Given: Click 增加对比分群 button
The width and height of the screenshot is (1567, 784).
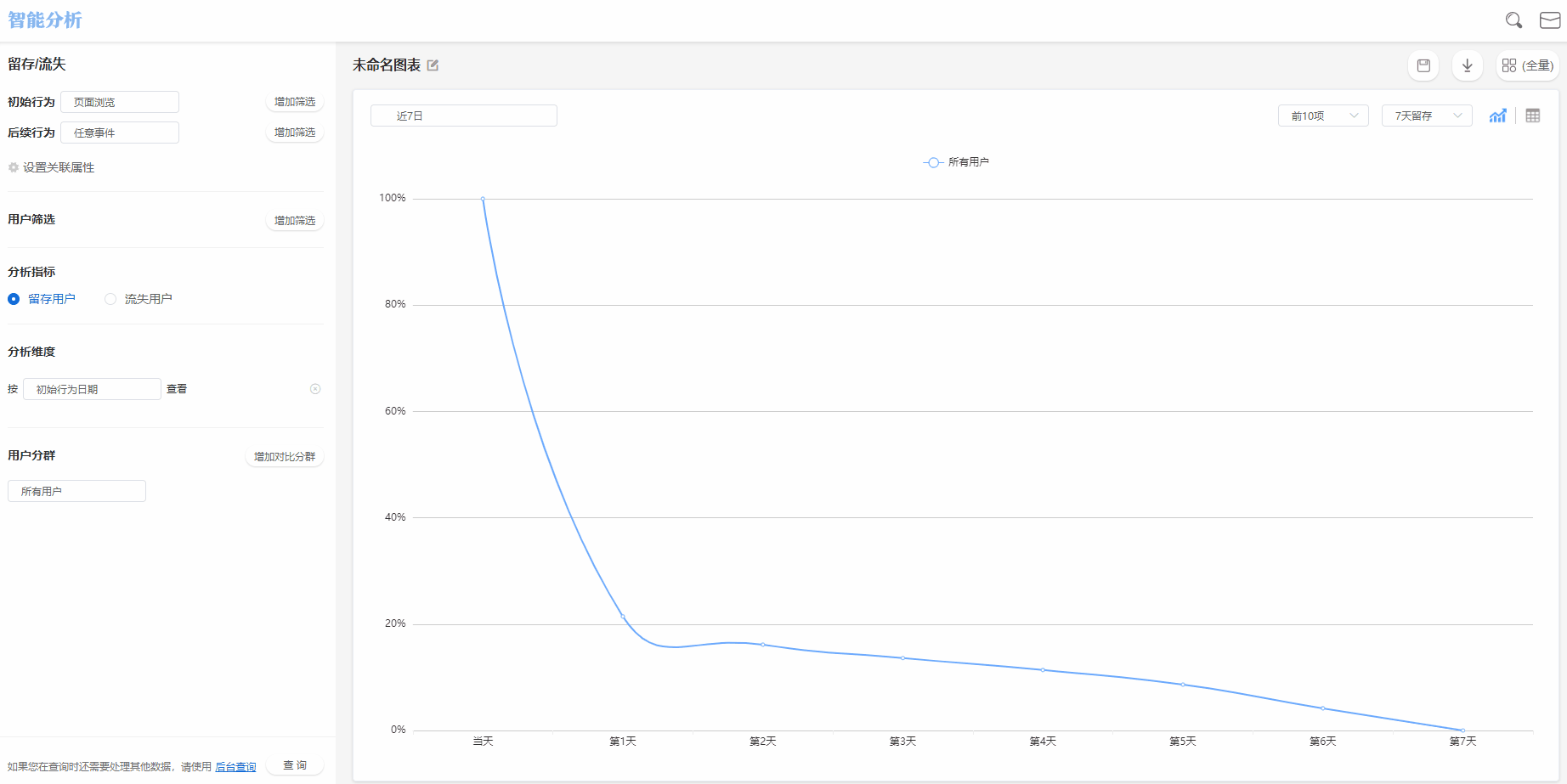Looking at the screenshot, I should tap(285, 457).
